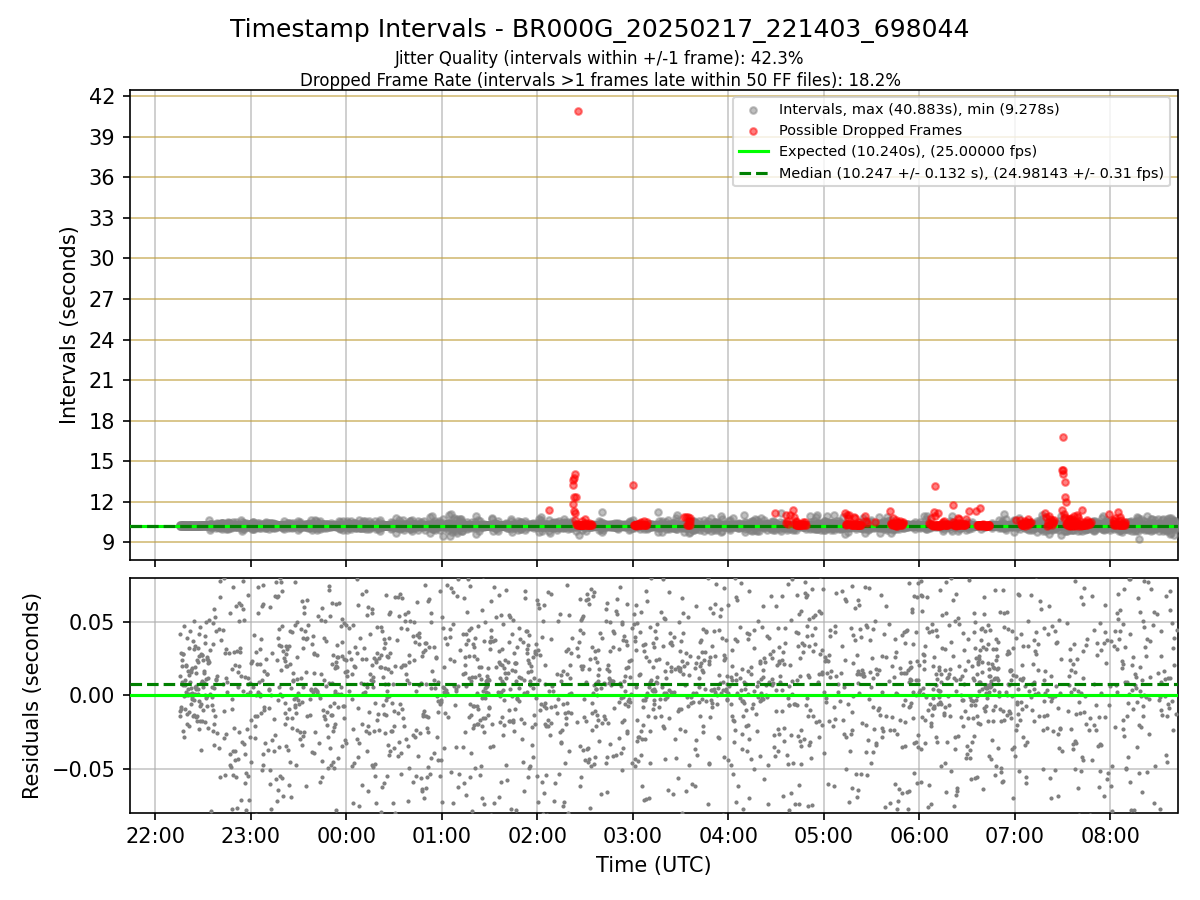Click the isolated red point just after 03:00
The width and height of the screenshot is (1200, 900).
point(633,485)
